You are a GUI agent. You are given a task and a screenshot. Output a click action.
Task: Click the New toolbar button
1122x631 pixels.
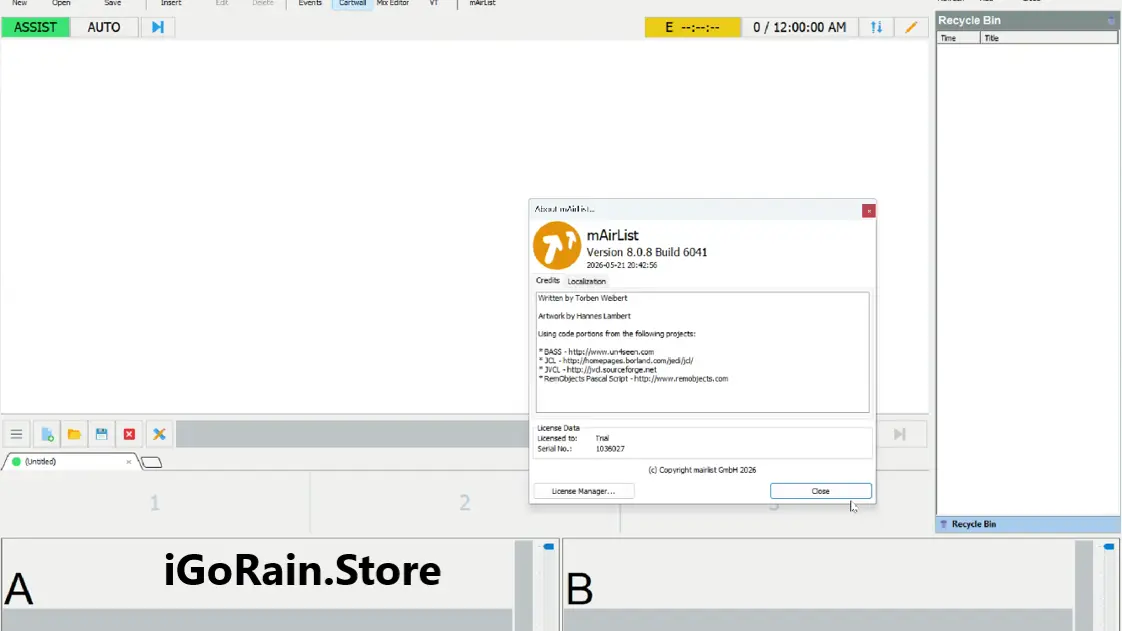tap(19, 4)
